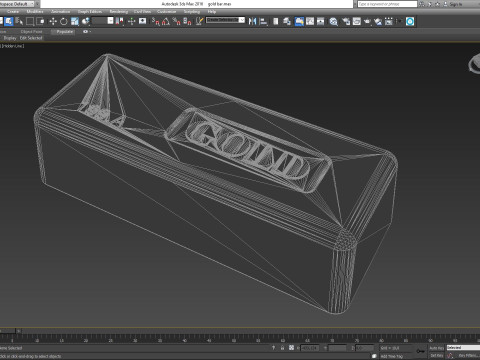
Task: Open Autodesk A360 gallery icon
Action: tap(389, 21)
